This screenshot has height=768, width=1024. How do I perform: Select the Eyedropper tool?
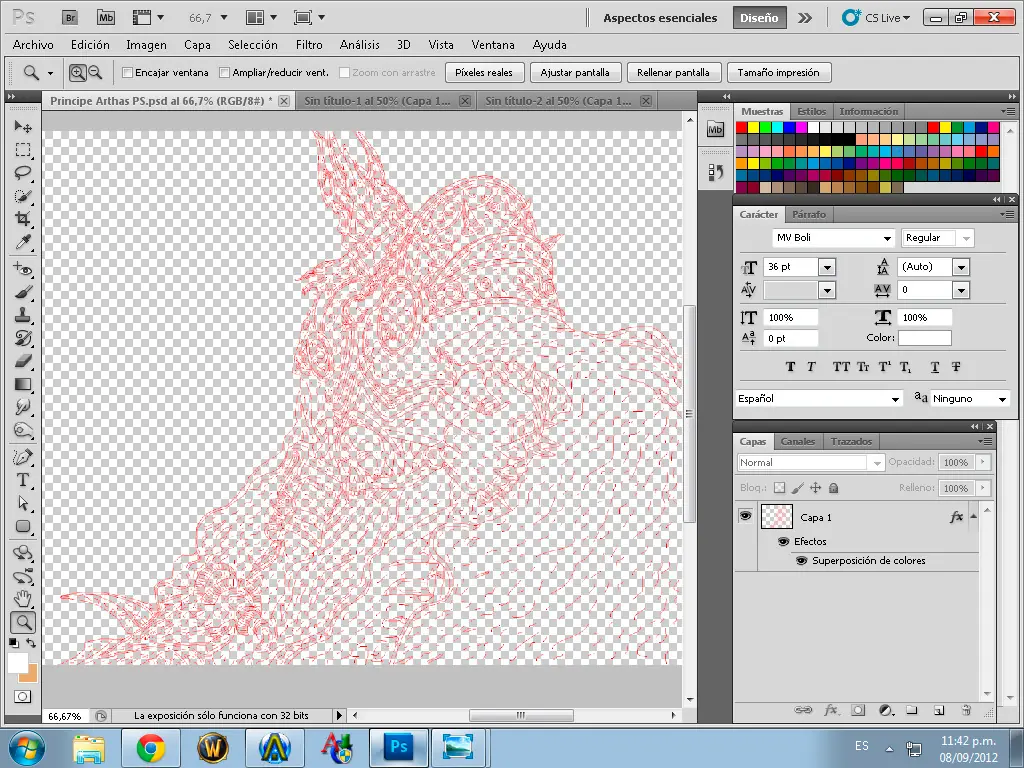point(23,242)
